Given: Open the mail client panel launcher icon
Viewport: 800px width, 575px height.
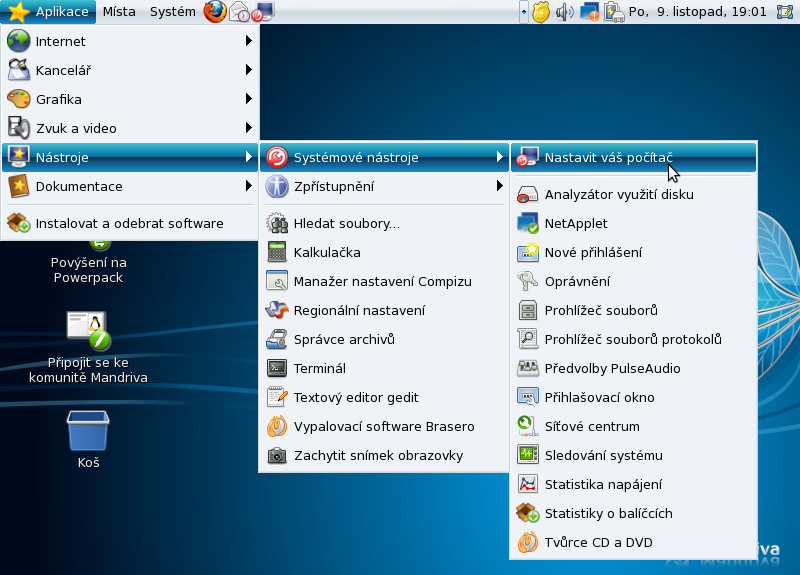Looking at the screenshot, I should click(239, 12).
